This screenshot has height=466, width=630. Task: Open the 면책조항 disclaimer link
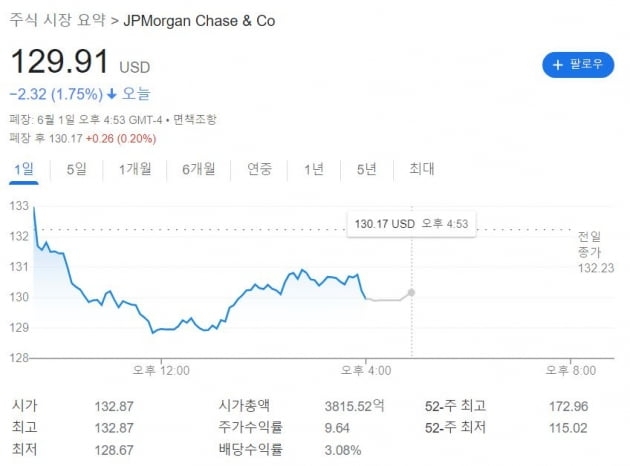point(195,119)
